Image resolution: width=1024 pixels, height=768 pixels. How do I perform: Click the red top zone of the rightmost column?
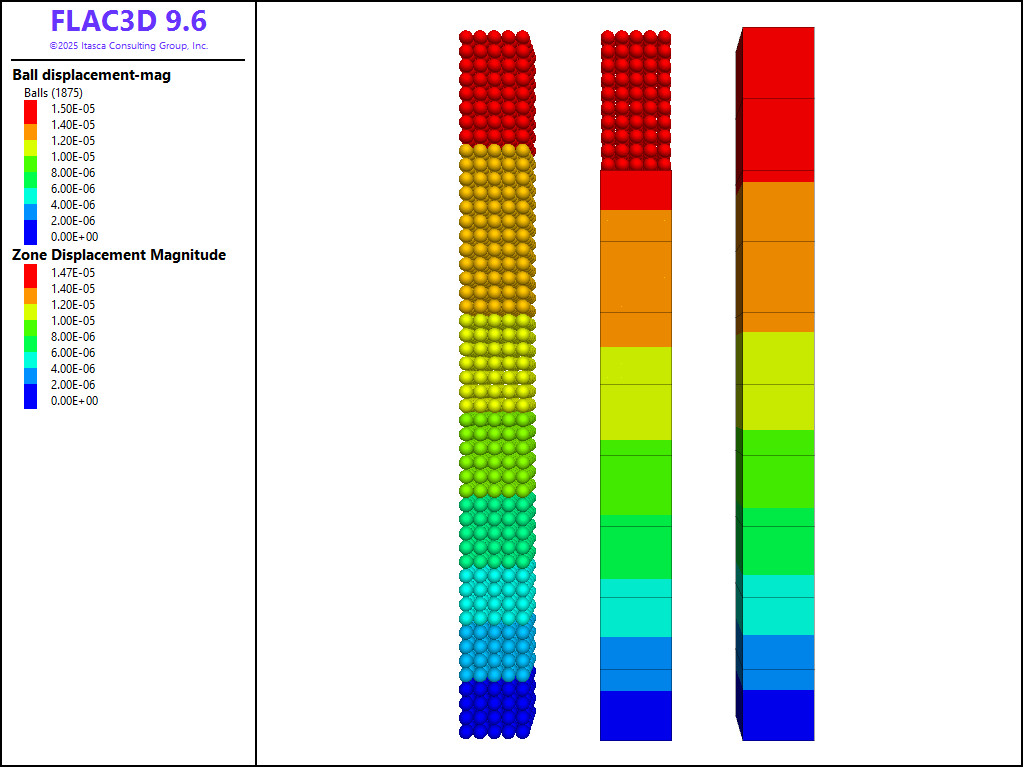778,100
